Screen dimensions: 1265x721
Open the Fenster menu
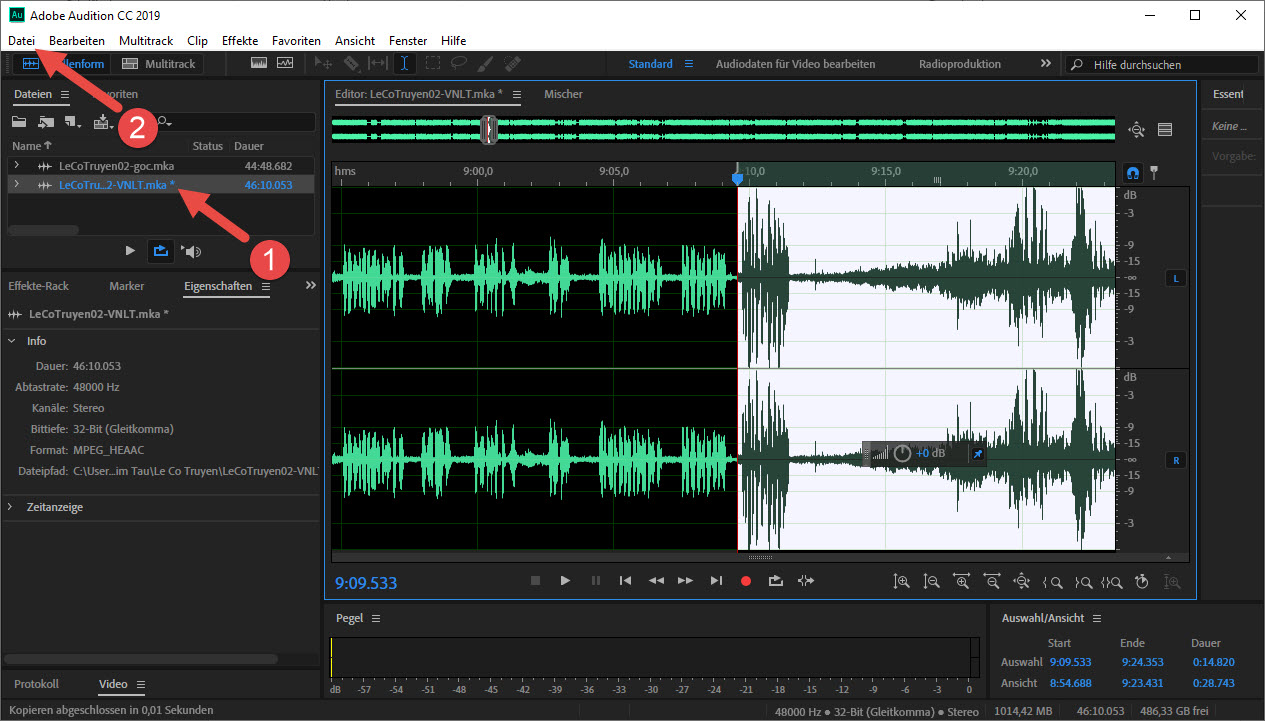[408, 41]
